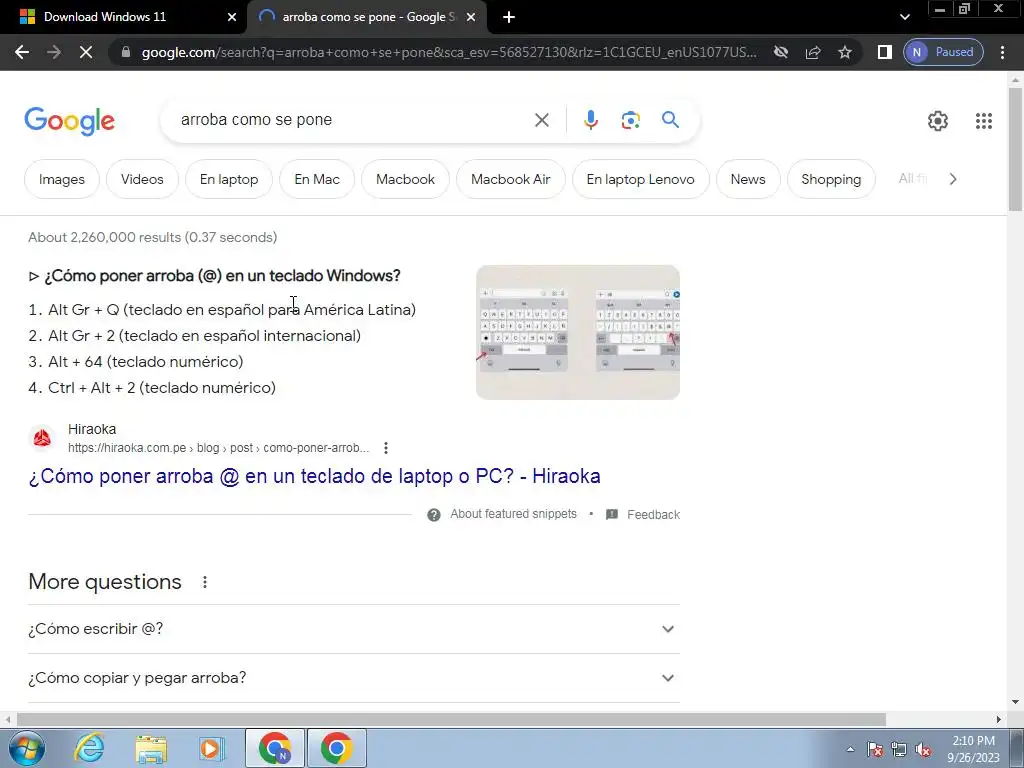Viewport: 1024px width, 768px height.
Task: Click the Alt Gr + Q list item
Action: [x=231, y=310]
